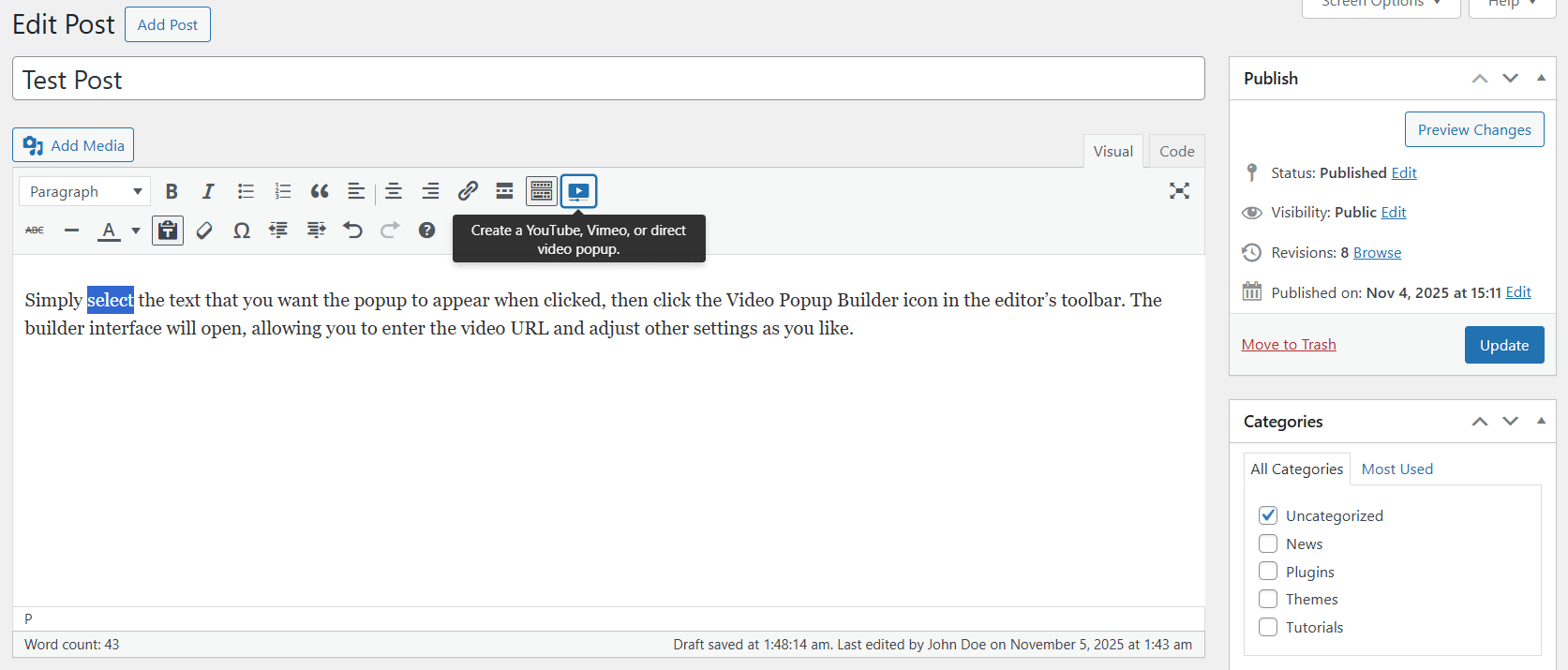Click the post title input field
1568x670 pixels.
[608, 80]
